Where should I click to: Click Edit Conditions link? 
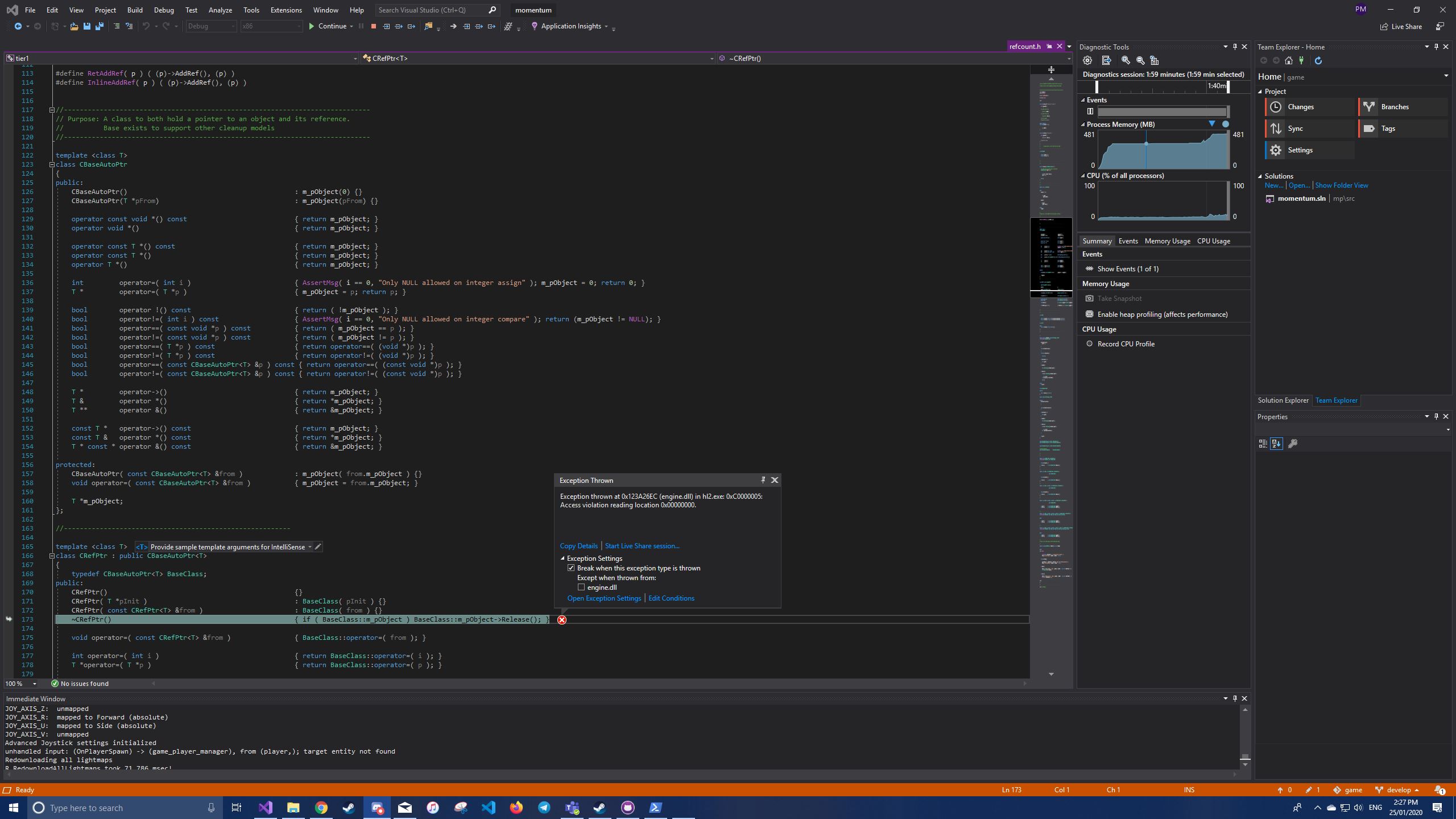pyautogui.click(x=671, y=598)
